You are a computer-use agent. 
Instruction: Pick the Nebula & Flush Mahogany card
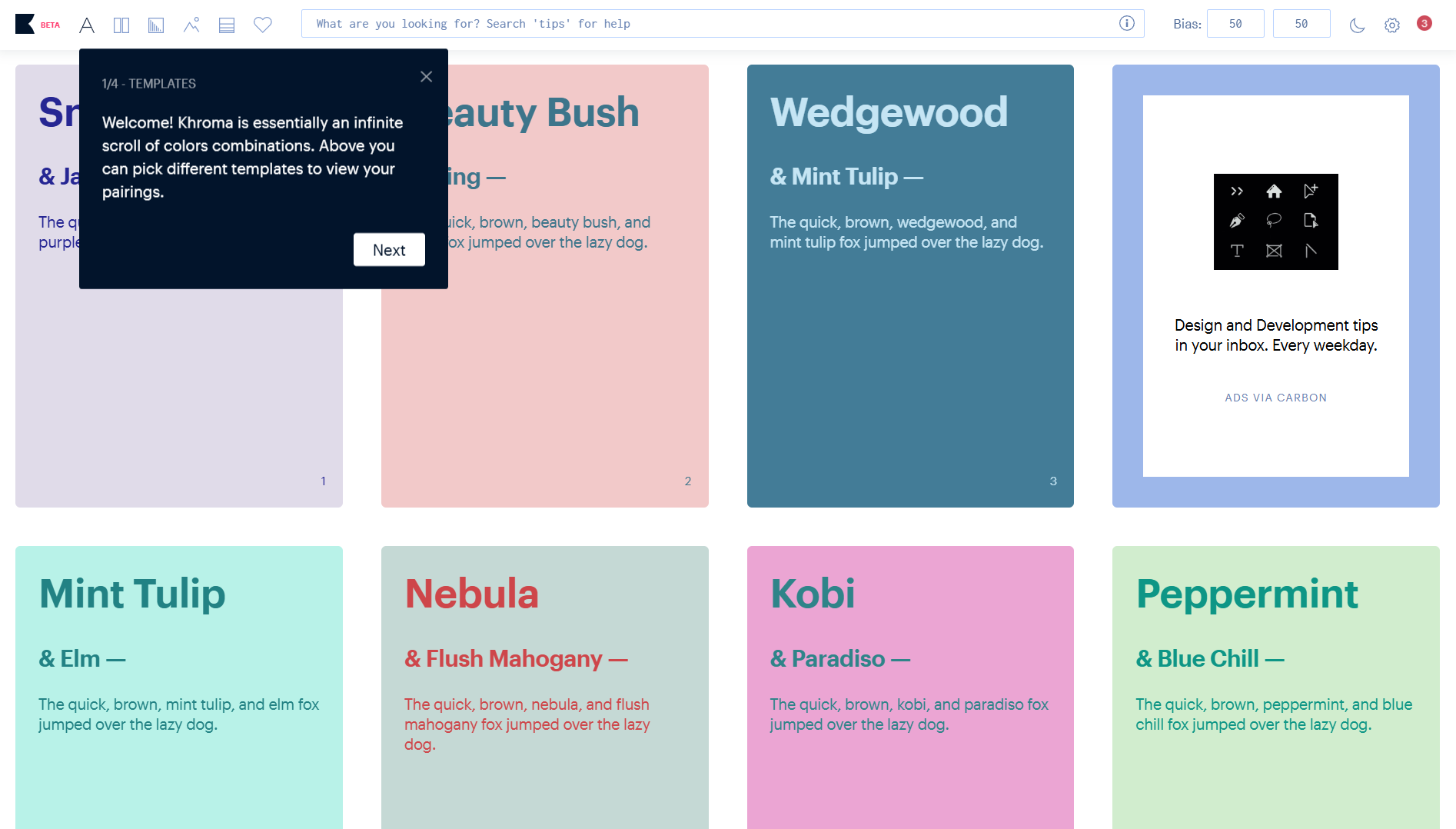coord(545,688)
